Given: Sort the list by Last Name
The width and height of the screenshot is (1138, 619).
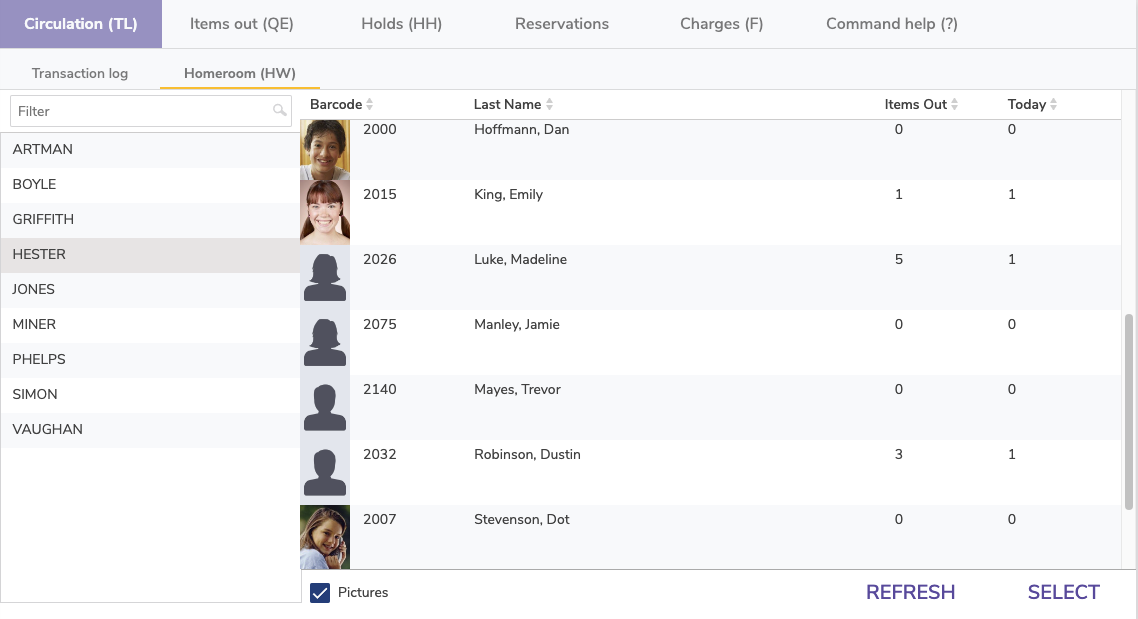Looking at the screenshot, I should click(514, 105).
